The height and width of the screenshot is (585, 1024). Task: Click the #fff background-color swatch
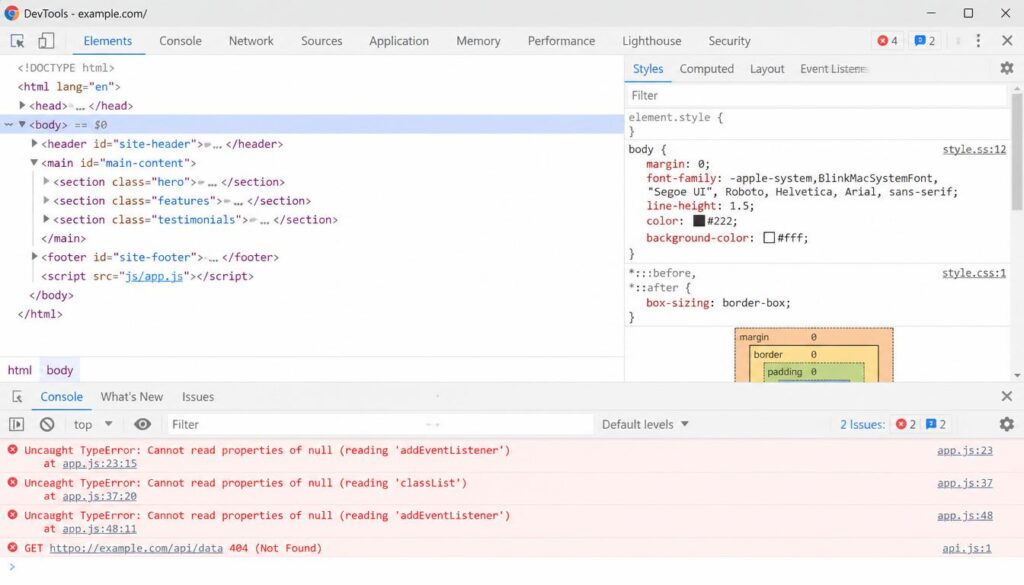tap(769, 238)
